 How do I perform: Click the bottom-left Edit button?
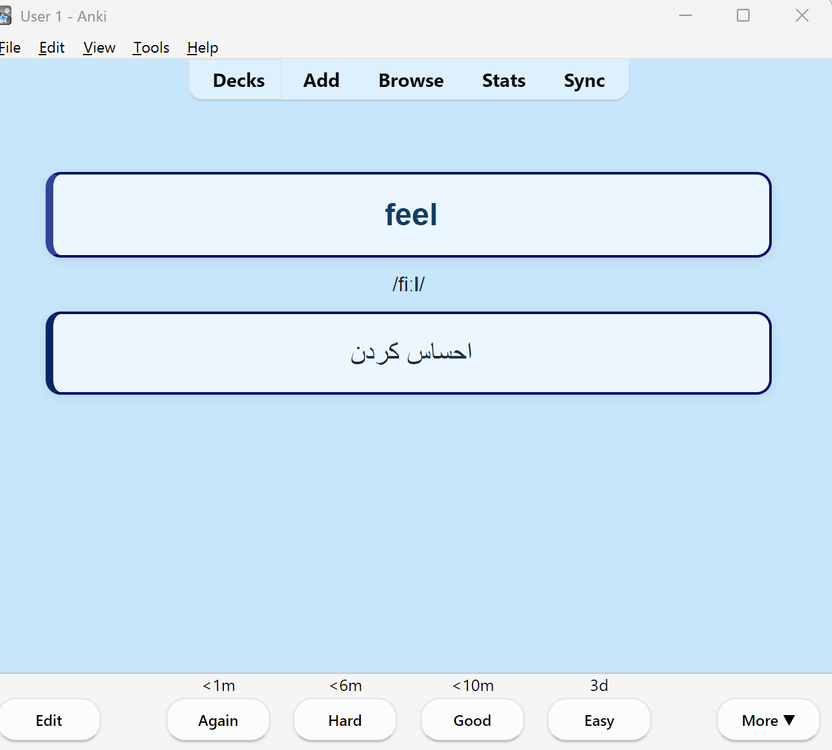pyautogui.click(x=49, y=720)
